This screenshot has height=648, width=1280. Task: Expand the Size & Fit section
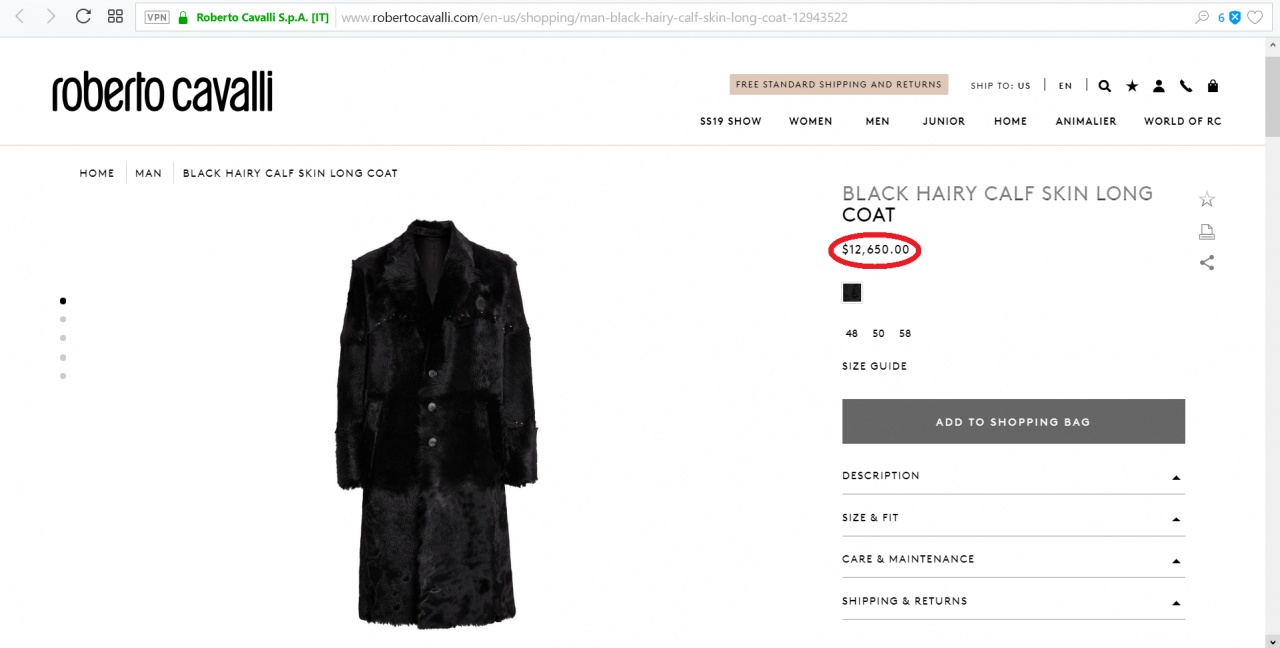pos(1013,518)
